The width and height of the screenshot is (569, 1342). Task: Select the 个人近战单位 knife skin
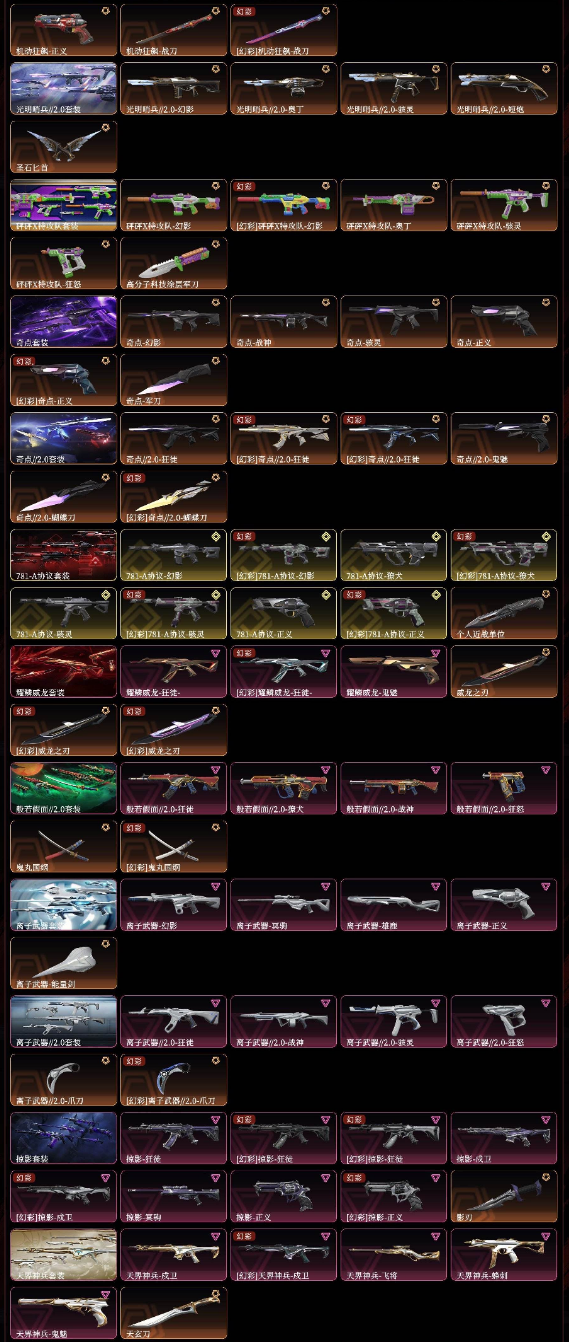(x=504, y=614)
